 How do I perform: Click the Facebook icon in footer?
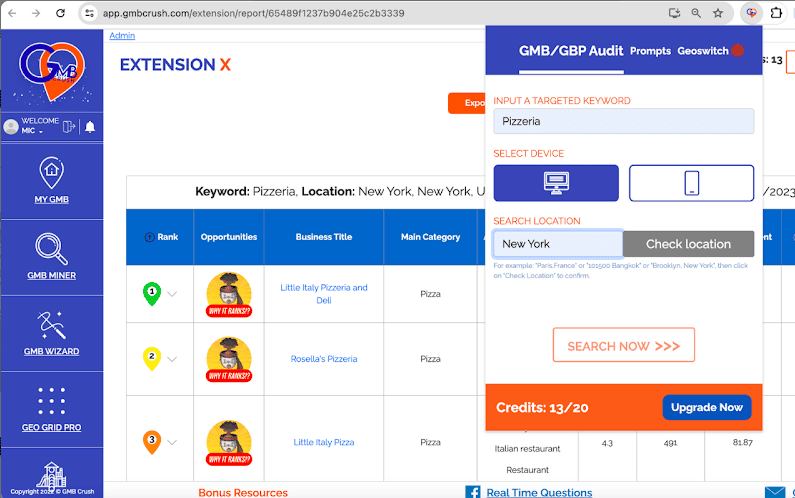pos(473,492)
